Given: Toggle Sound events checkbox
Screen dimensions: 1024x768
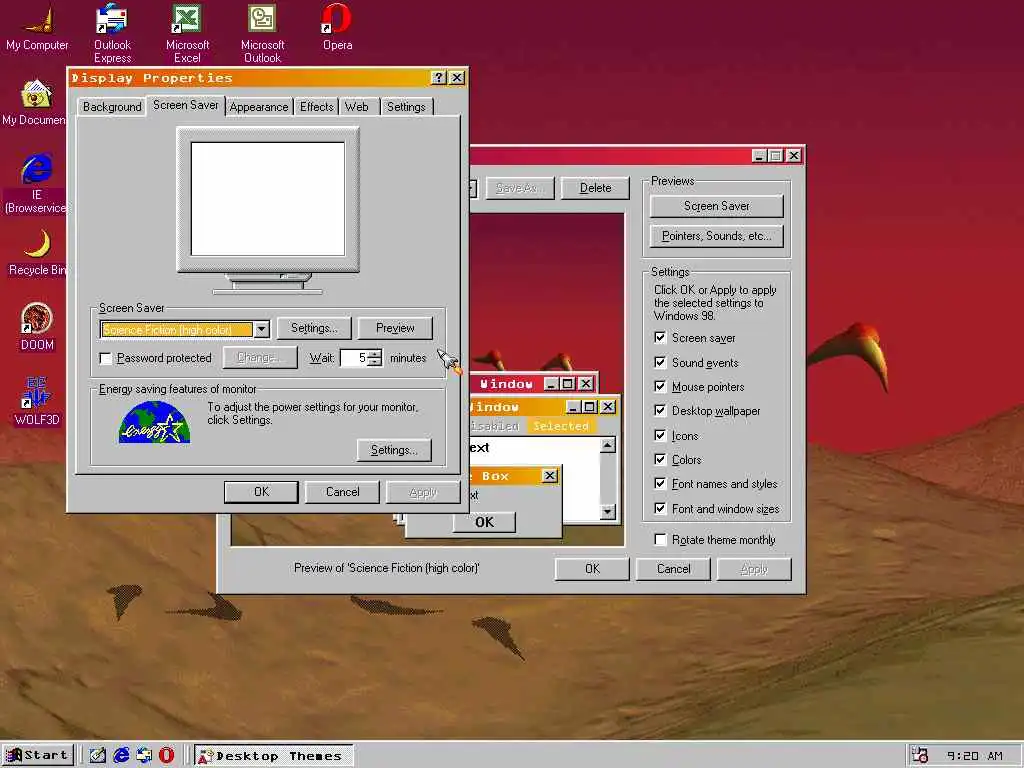Looking at the screenshot, I should click(660, 362).
